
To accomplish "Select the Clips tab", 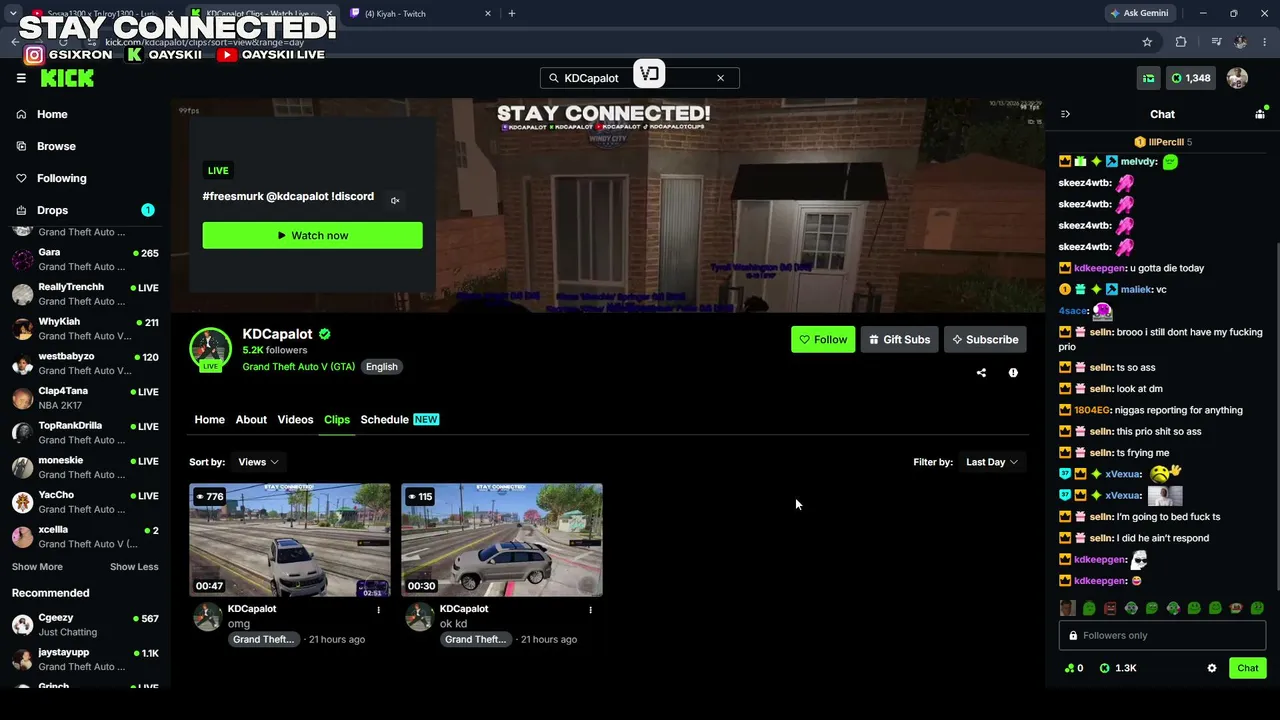I will pos(337,420).
